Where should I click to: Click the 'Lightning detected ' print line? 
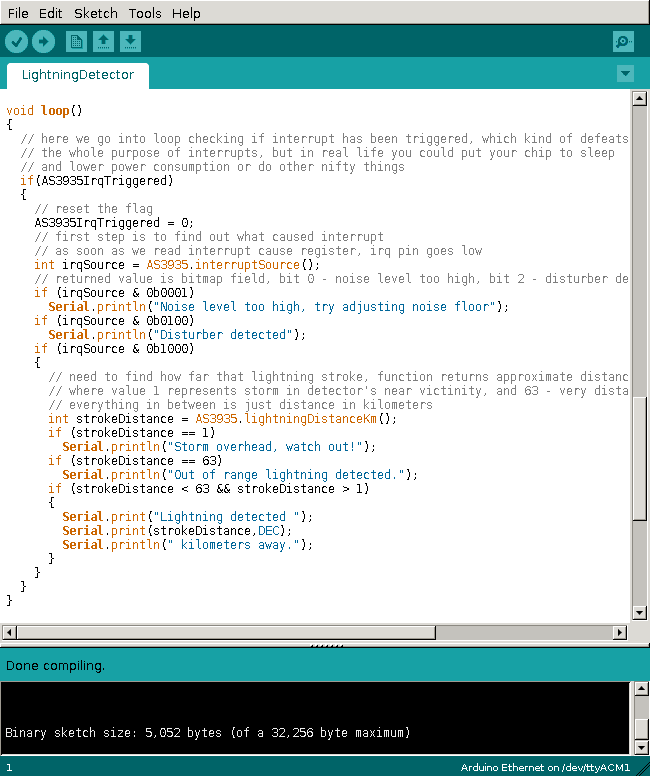point(187,517)
